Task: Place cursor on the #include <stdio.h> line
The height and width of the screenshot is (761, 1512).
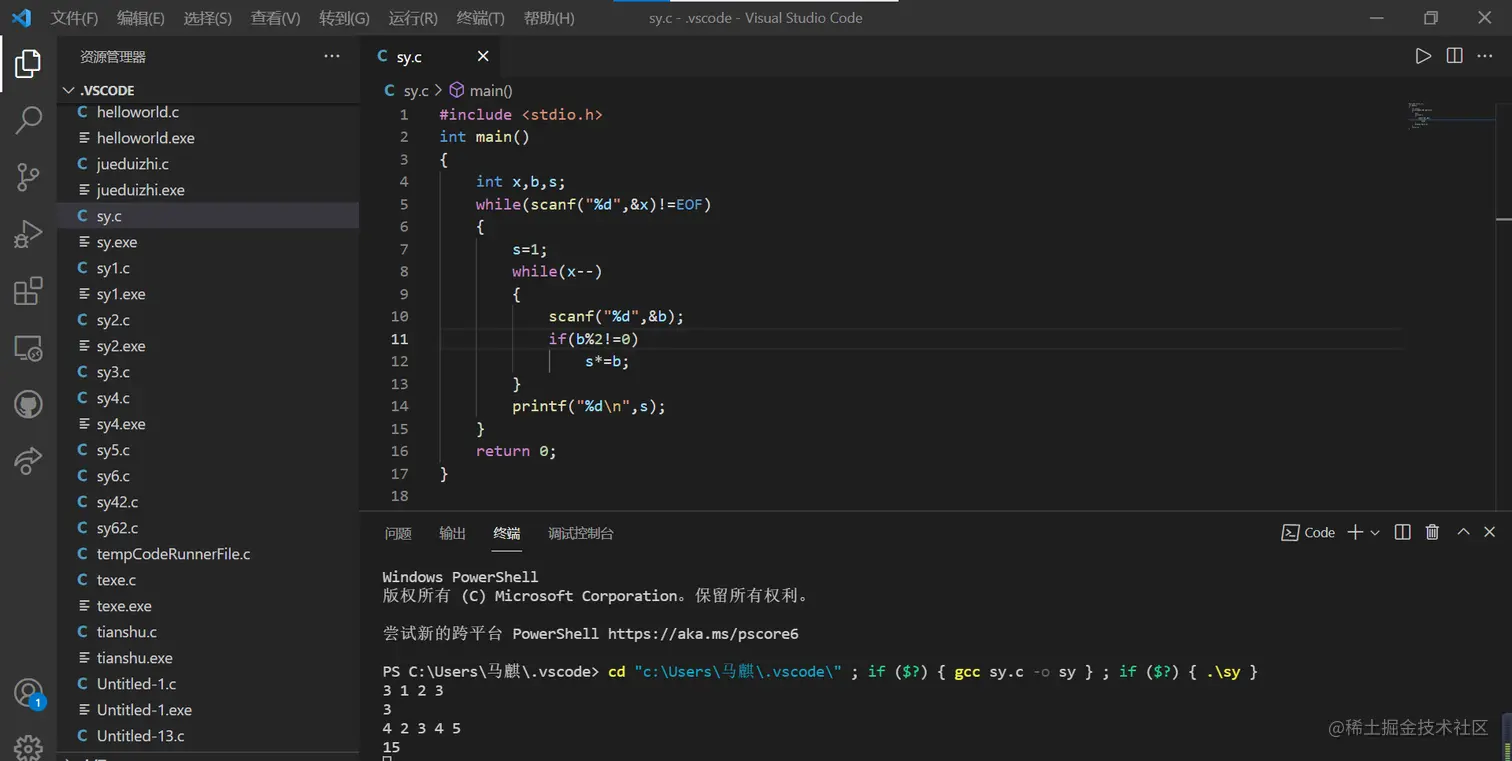Action: coord(521,115)
